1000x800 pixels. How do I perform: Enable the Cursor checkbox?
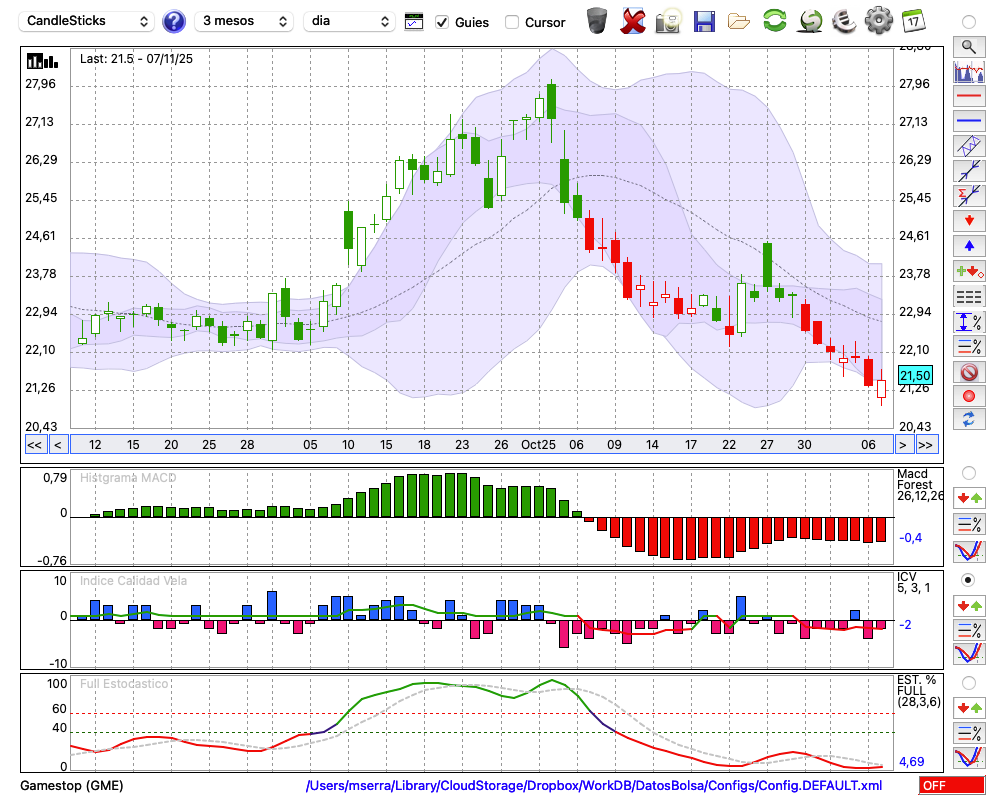512,22
